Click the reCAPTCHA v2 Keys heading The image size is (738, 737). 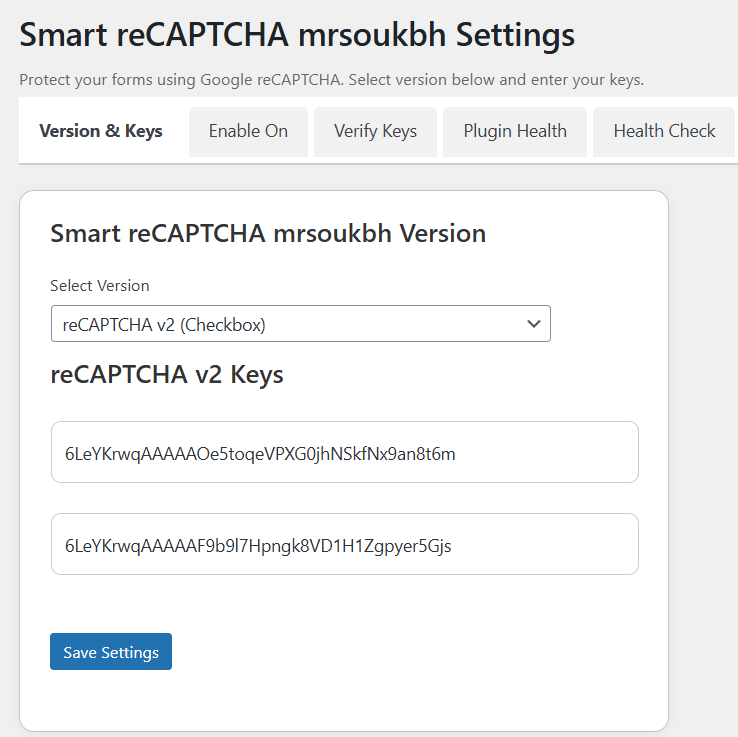click(167, 375)
